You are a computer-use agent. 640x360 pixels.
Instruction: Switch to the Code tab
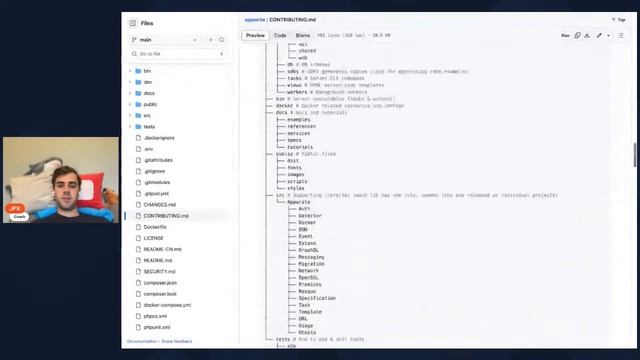(280, 36)
